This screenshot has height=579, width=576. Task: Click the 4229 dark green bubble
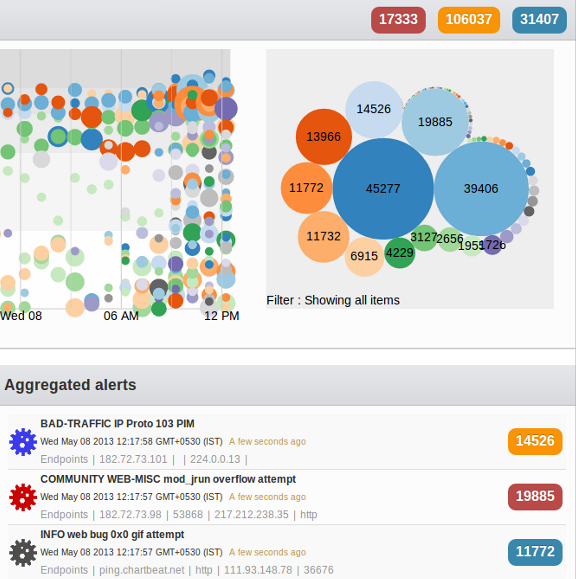click(400, 253)
